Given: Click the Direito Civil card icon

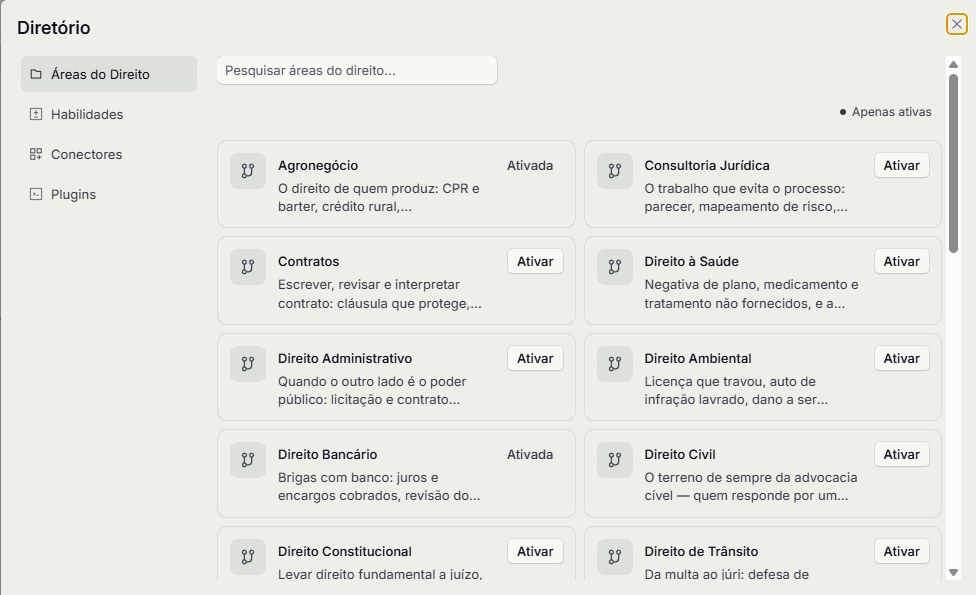Looking at the screenshot, I should coord(614,460).
